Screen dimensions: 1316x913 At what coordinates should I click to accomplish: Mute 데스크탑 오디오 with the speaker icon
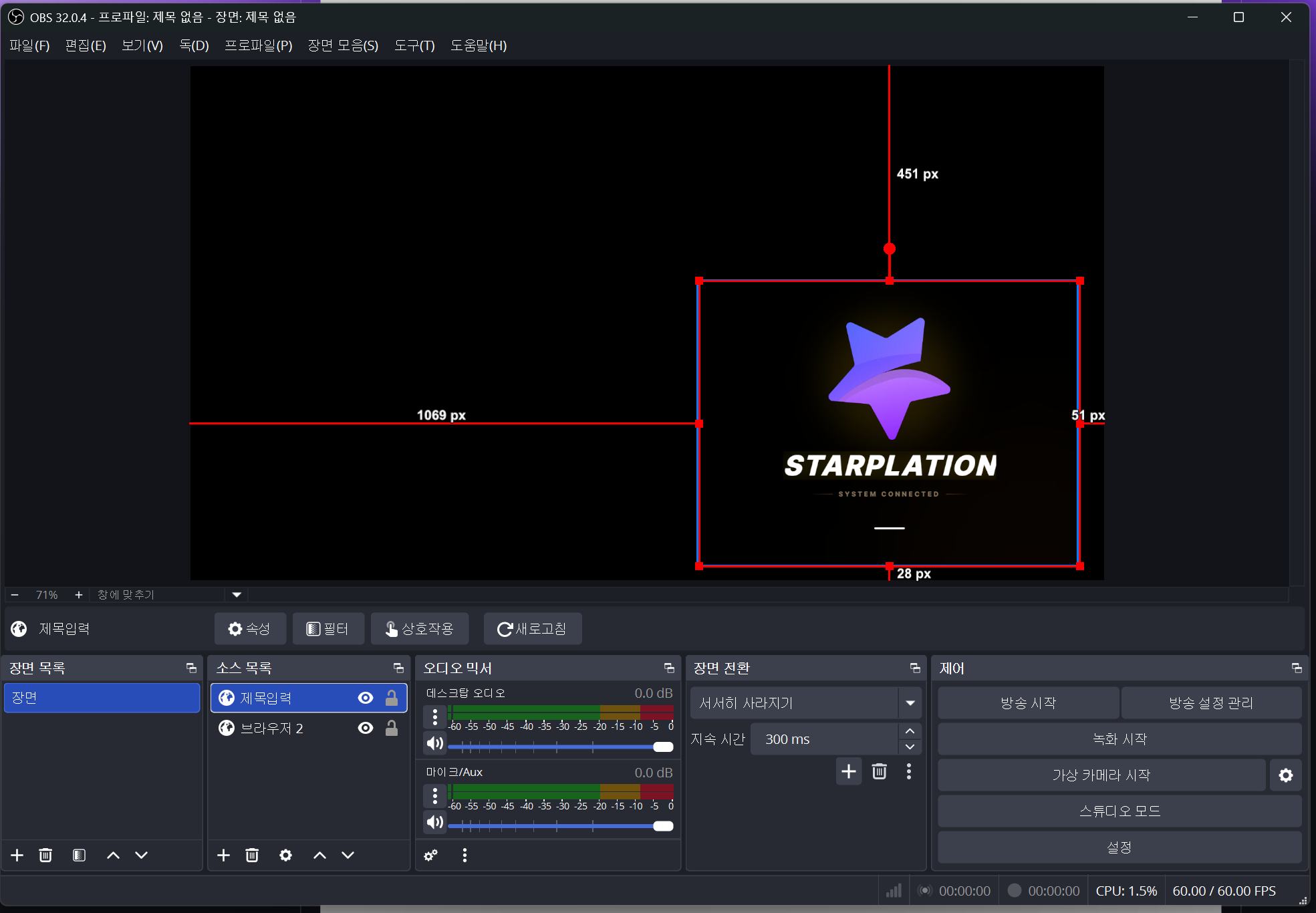click(x=435, y=743)
